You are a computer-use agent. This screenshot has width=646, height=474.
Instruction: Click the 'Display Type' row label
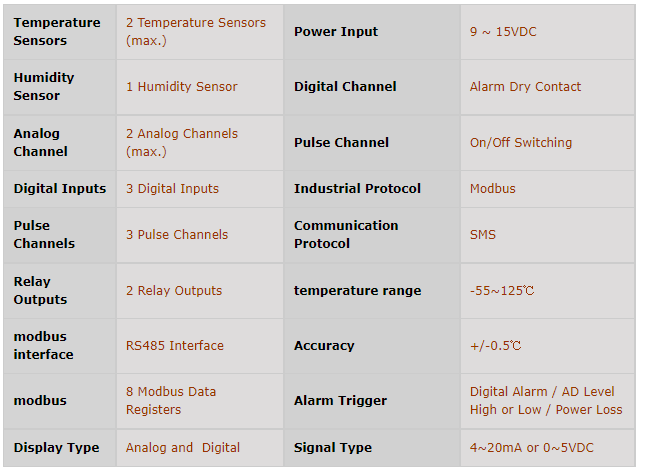pyautogui.click(x=57, y=448)
